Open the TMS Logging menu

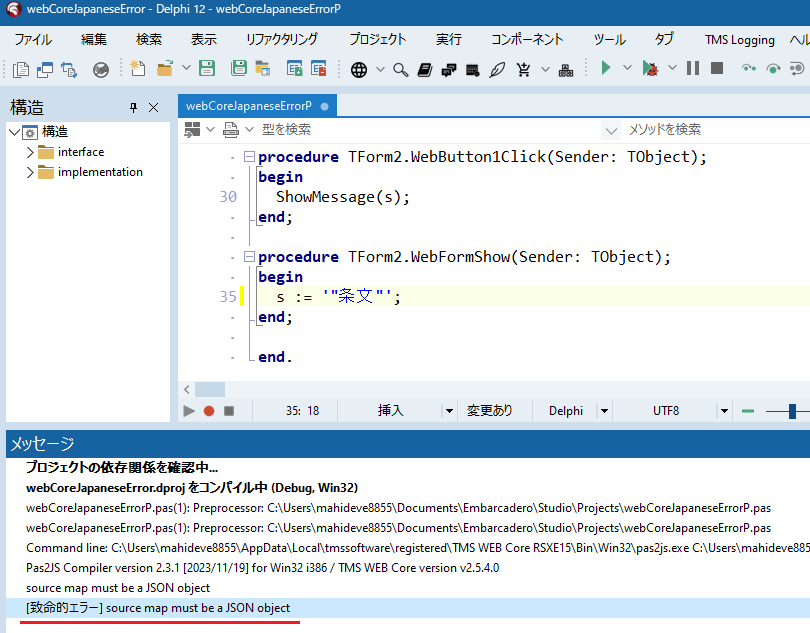(x=740, y=39)
